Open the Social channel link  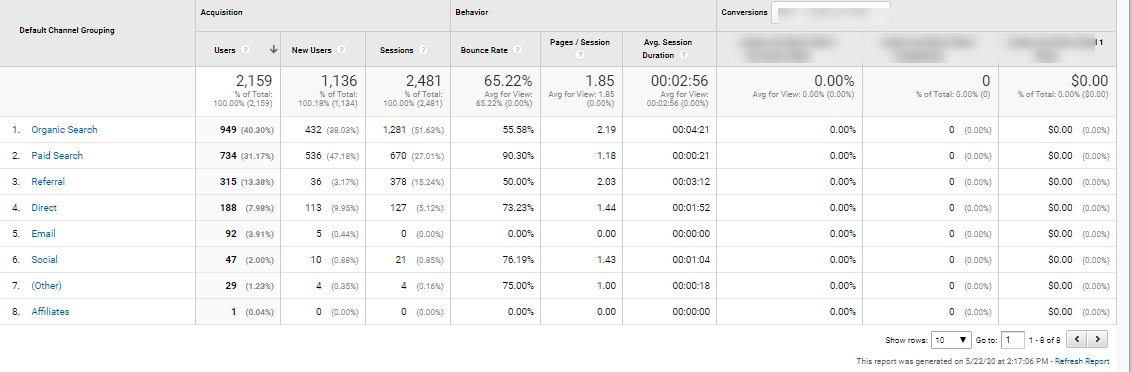point(45,260)
